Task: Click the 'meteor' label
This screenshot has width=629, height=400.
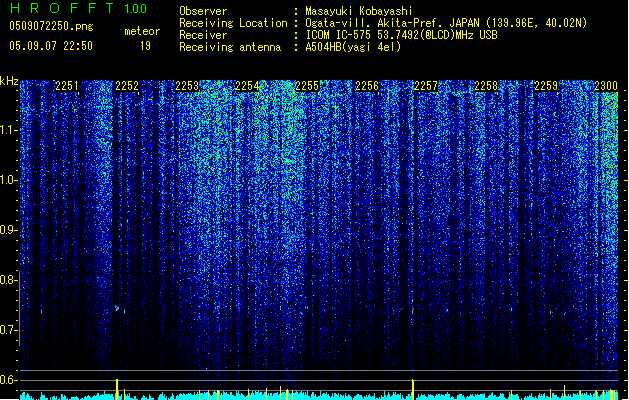Action: [142, 31]
